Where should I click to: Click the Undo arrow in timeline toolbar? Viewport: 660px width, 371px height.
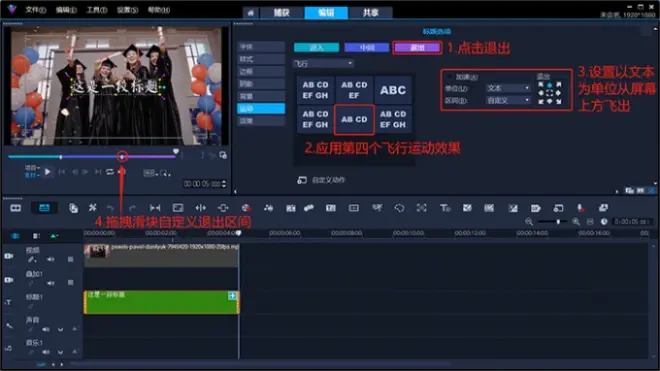pyautogui.click(x=110, y=208)
